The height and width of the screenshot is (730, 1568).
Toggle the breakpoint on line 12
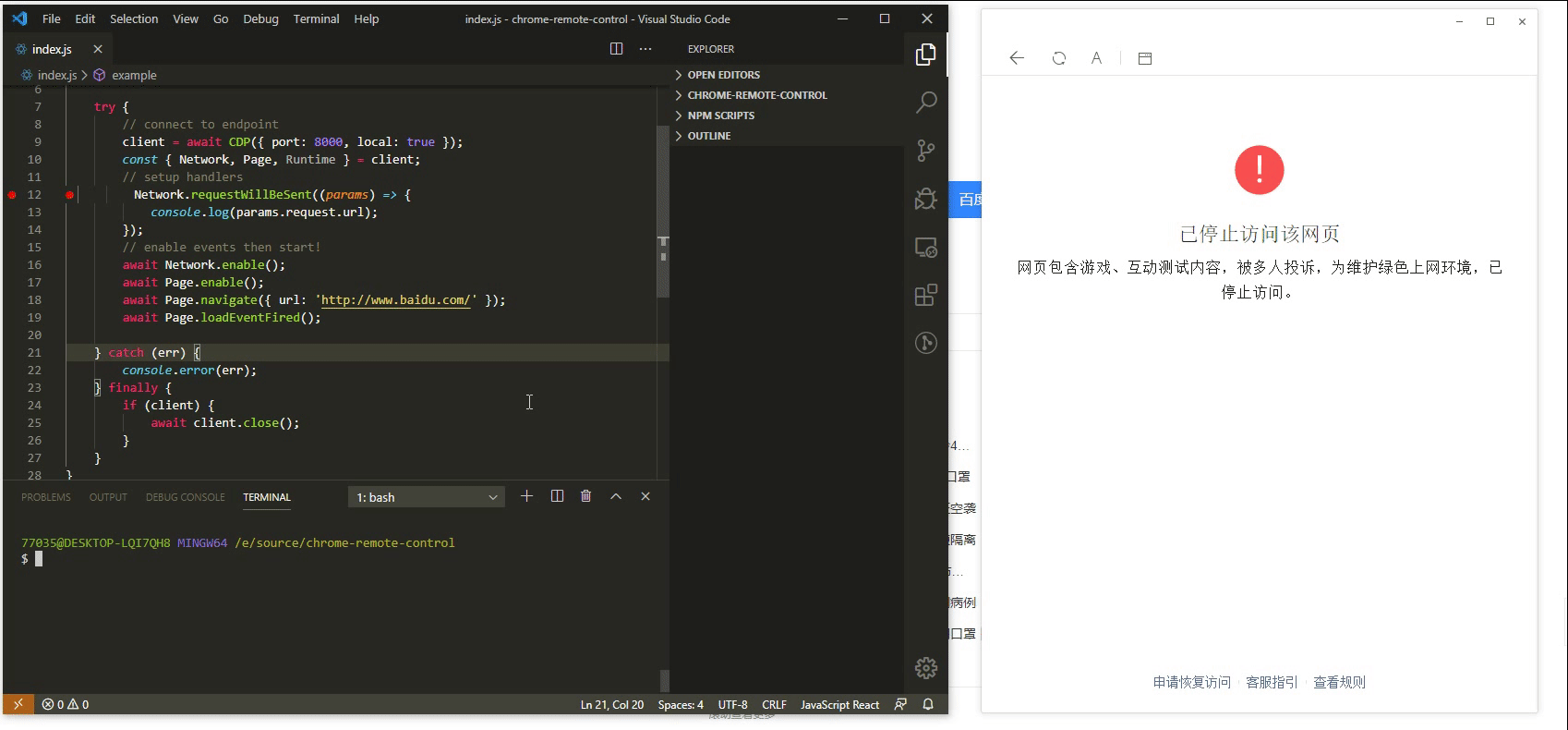point(12,195)
